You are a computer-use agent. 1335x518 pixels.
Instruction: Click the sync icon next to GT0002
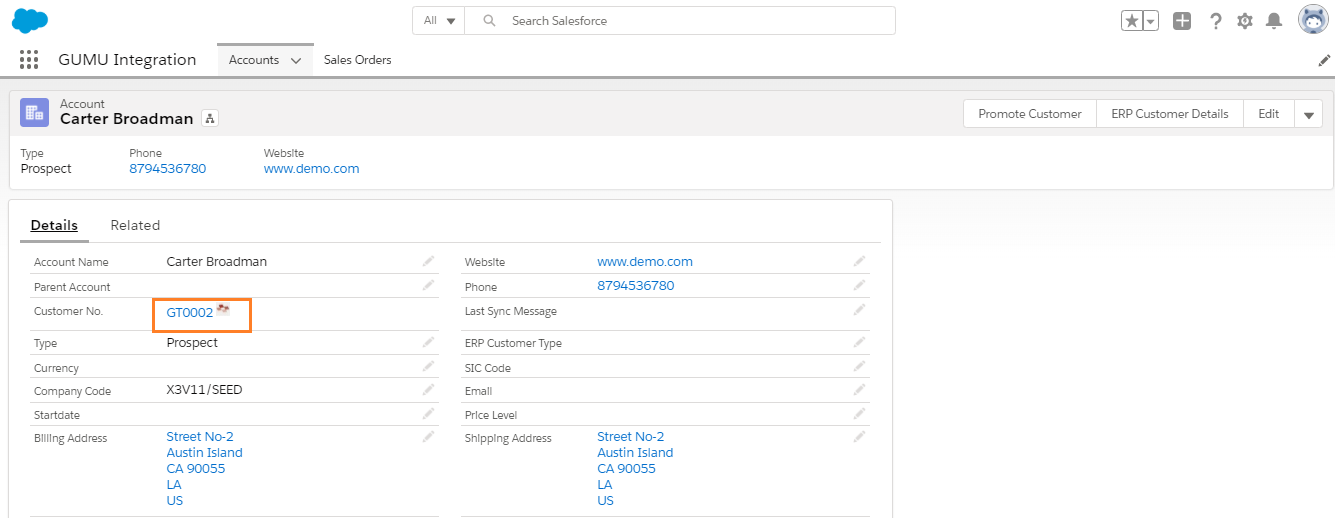[x=224, y=310]
